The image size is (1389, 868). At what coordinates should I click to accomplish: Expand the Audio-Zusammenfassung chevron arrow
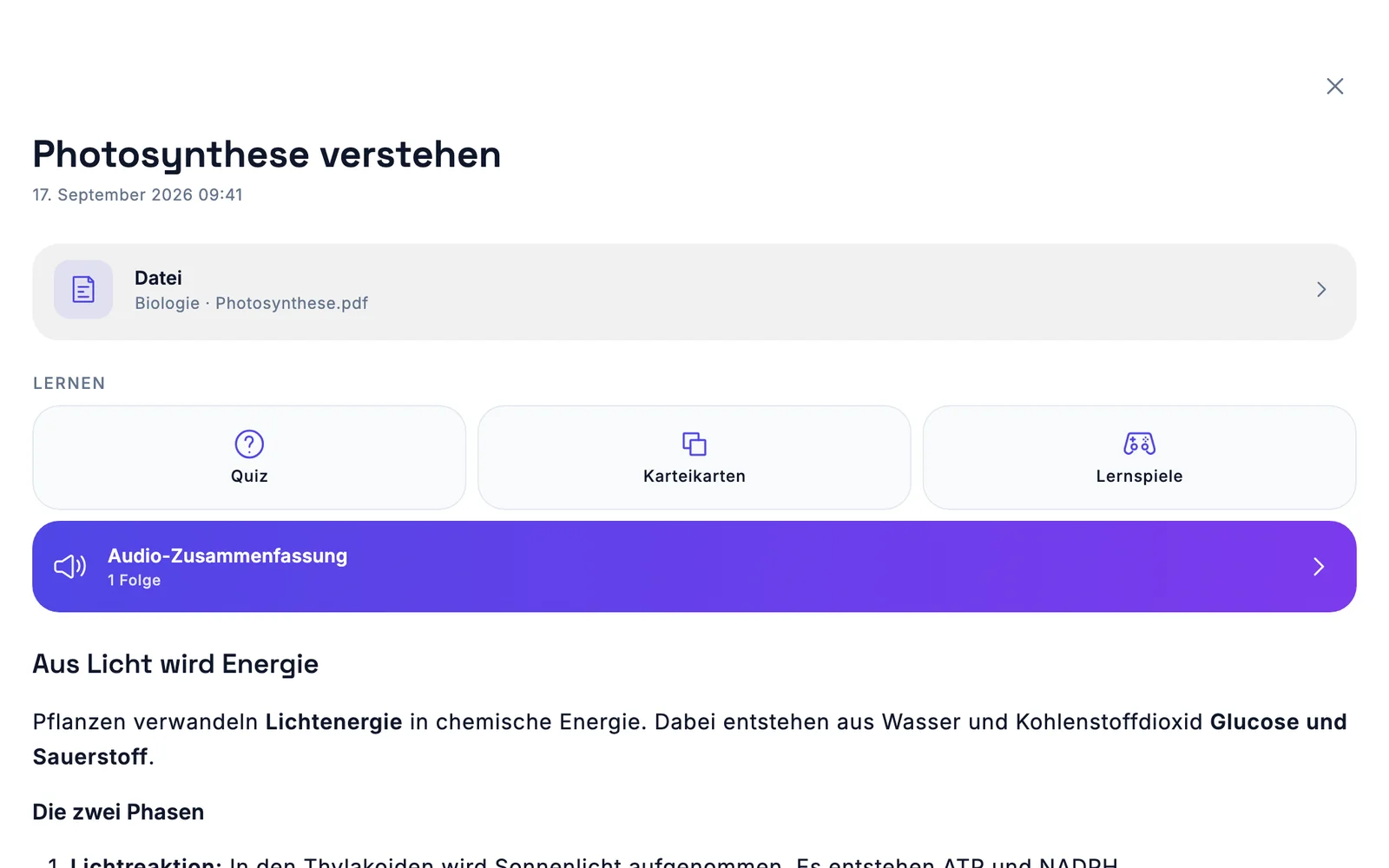(x=1319, y=567)
